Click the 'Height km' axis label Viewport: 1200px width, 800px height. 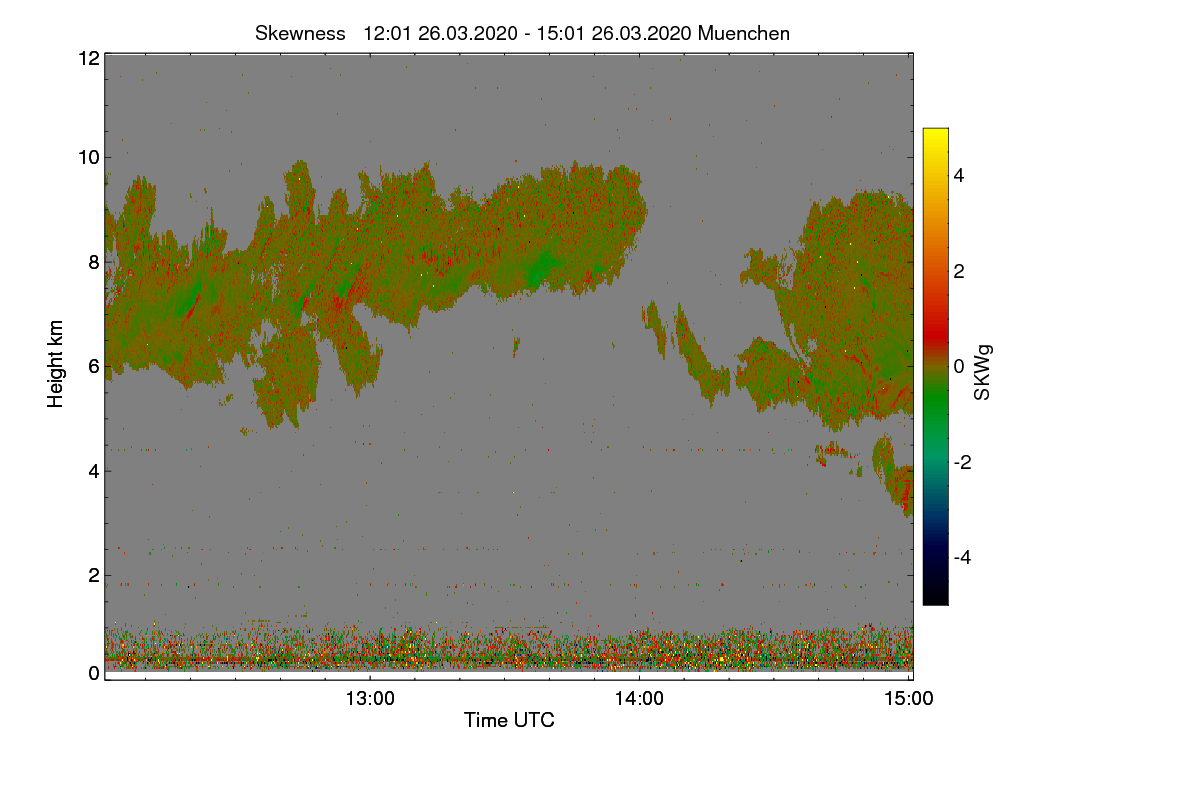pos(56,364)
